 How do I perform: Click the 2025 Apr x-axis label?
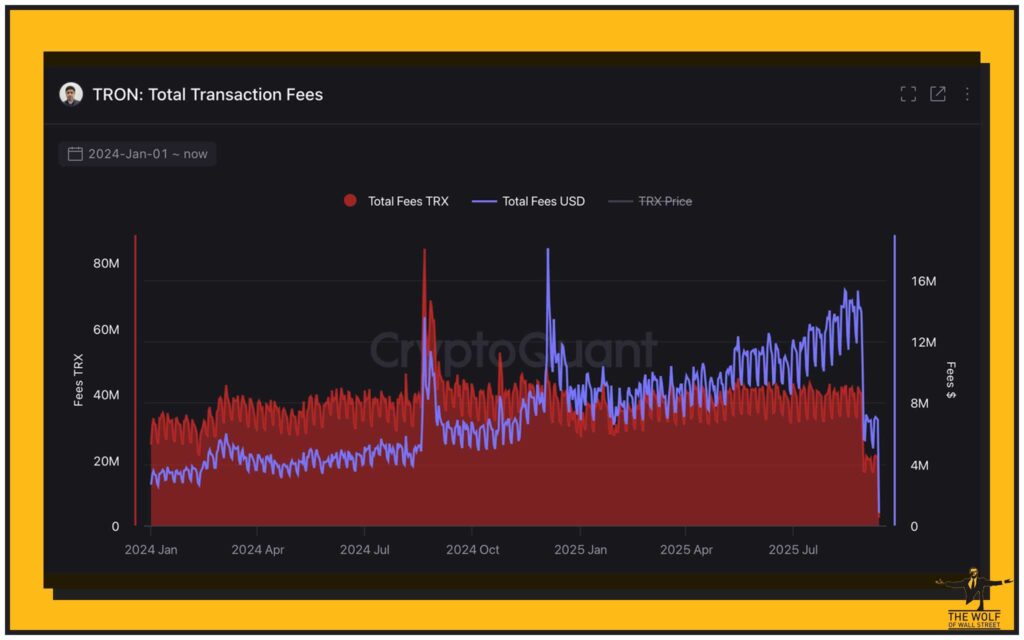(686, 550)
